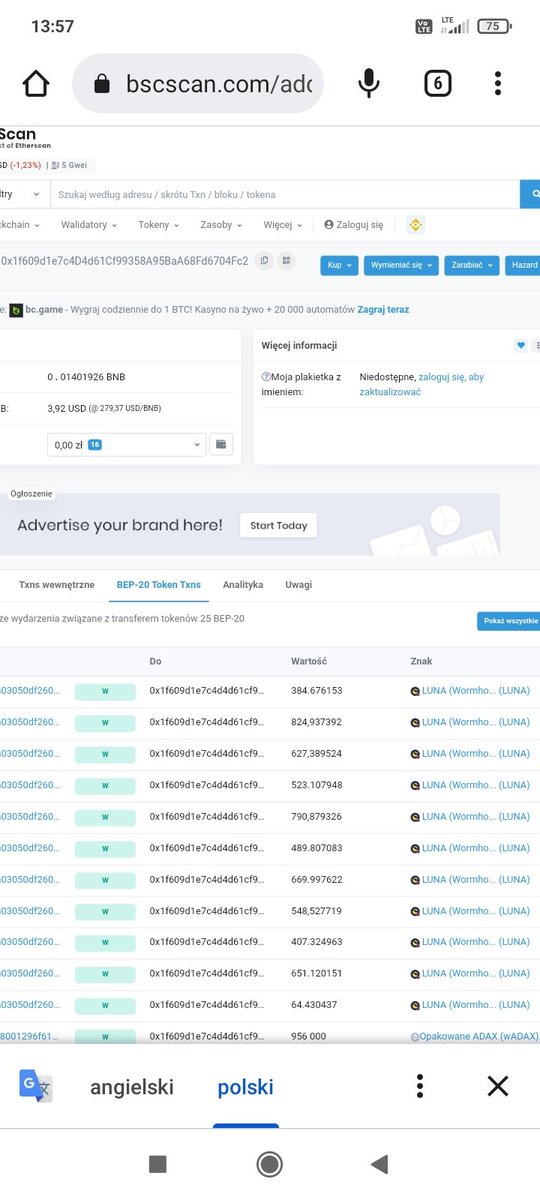The width and height of the screenshot is (540, 1200).
Task: Click the heart favorite icon
Action: point(521,345)
